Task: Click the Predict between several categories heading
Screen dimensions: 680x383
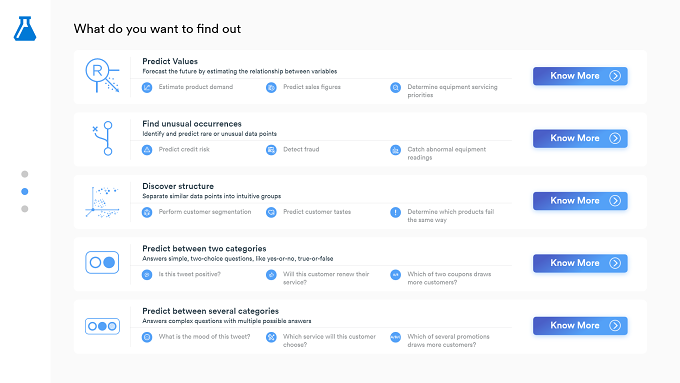Action: (x=210, y=311)
